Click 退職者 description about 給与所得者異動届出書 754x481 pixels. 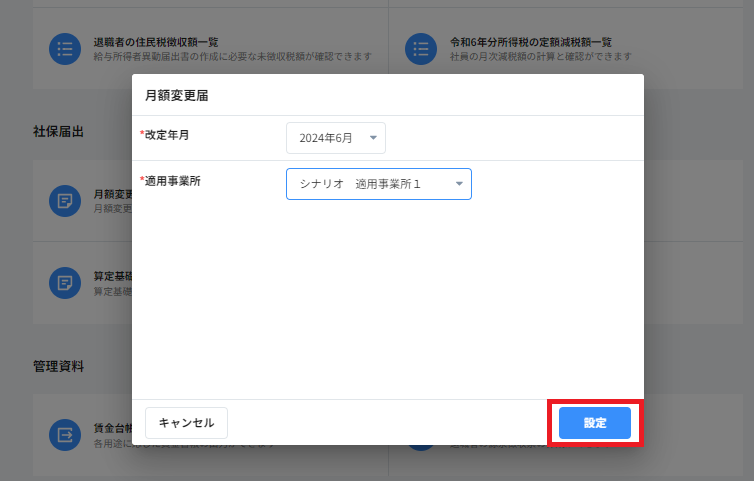(x=232, y=57)
